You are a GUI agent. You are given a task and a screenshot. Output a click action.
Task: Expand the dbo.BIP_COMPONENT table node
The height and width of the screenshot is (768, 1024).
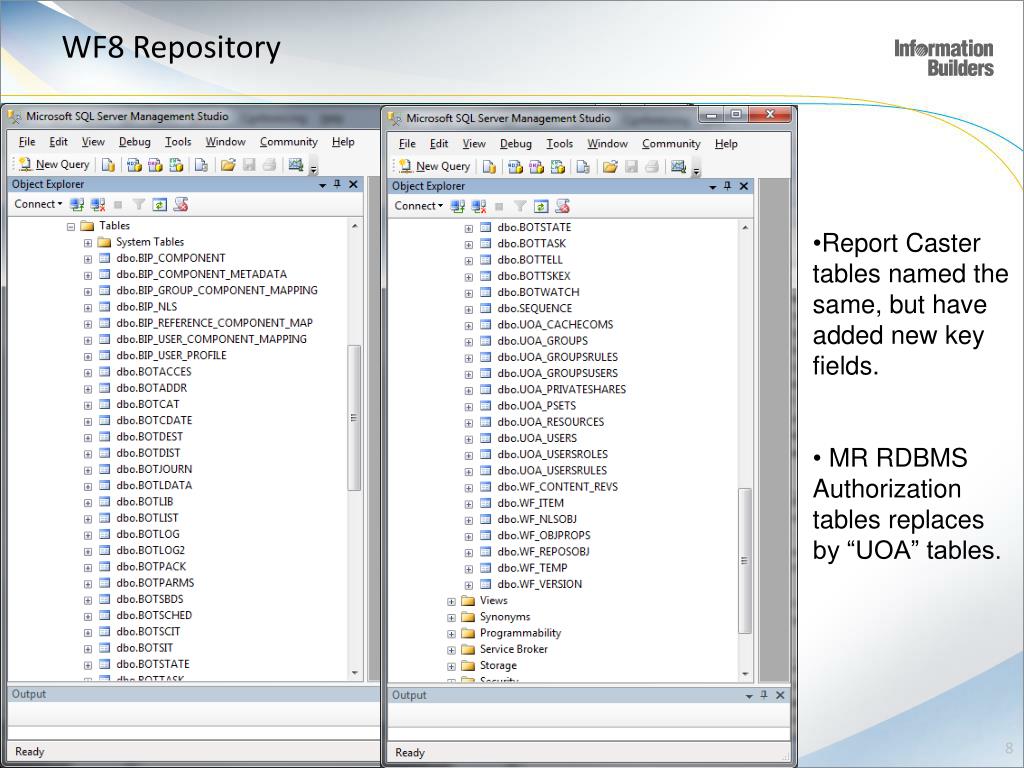click(88, 259)
